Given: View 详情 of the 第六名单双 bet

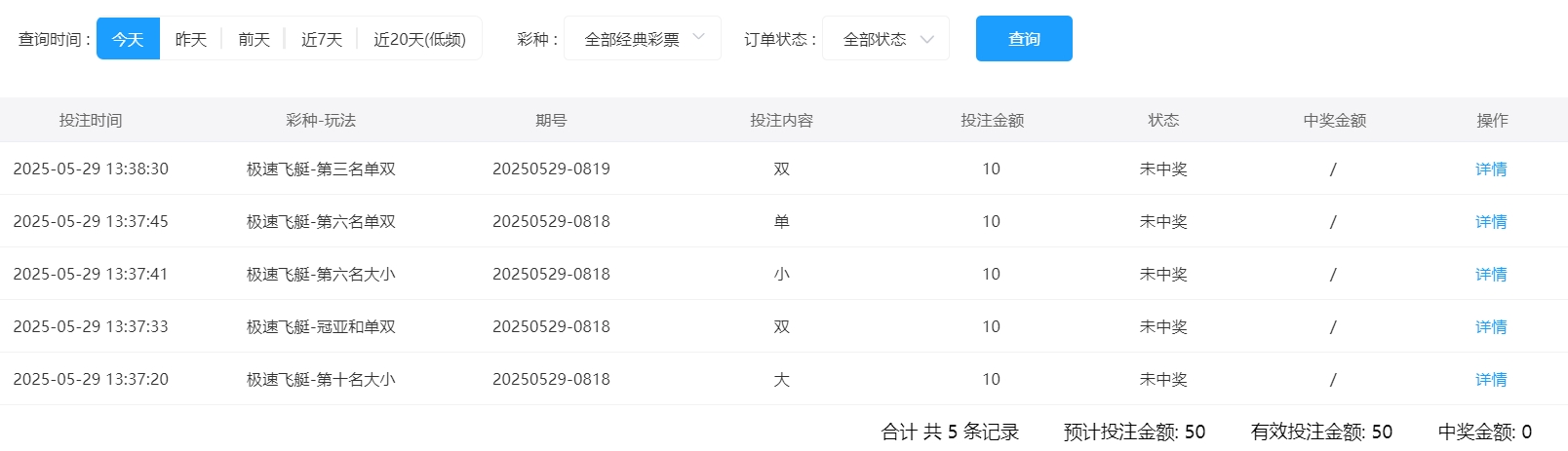Looking at the screenshot, I should pos(1491,222).
